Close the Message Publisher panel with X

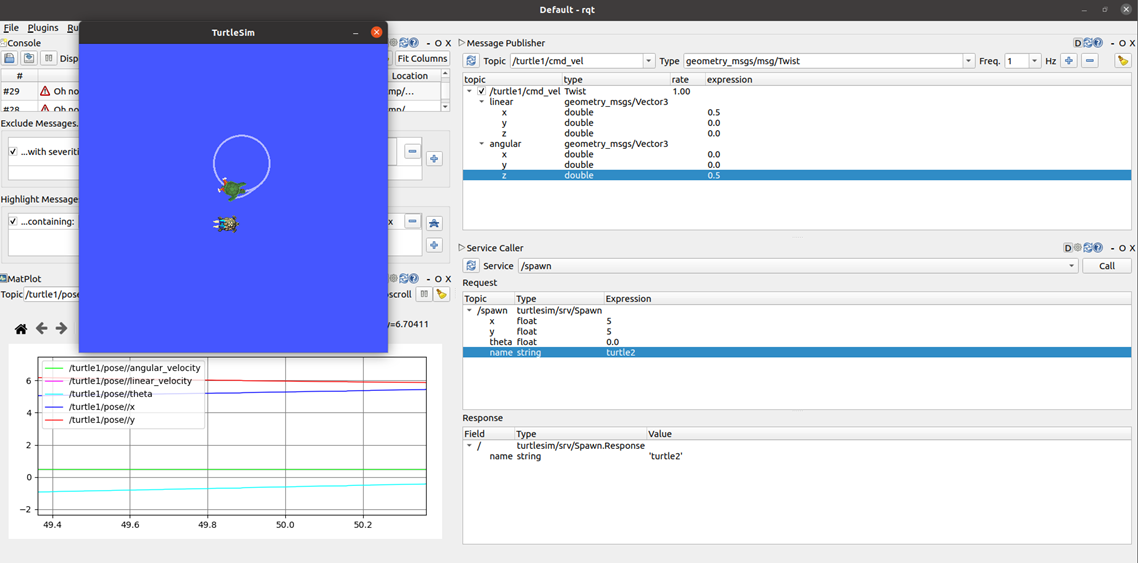1132,44
